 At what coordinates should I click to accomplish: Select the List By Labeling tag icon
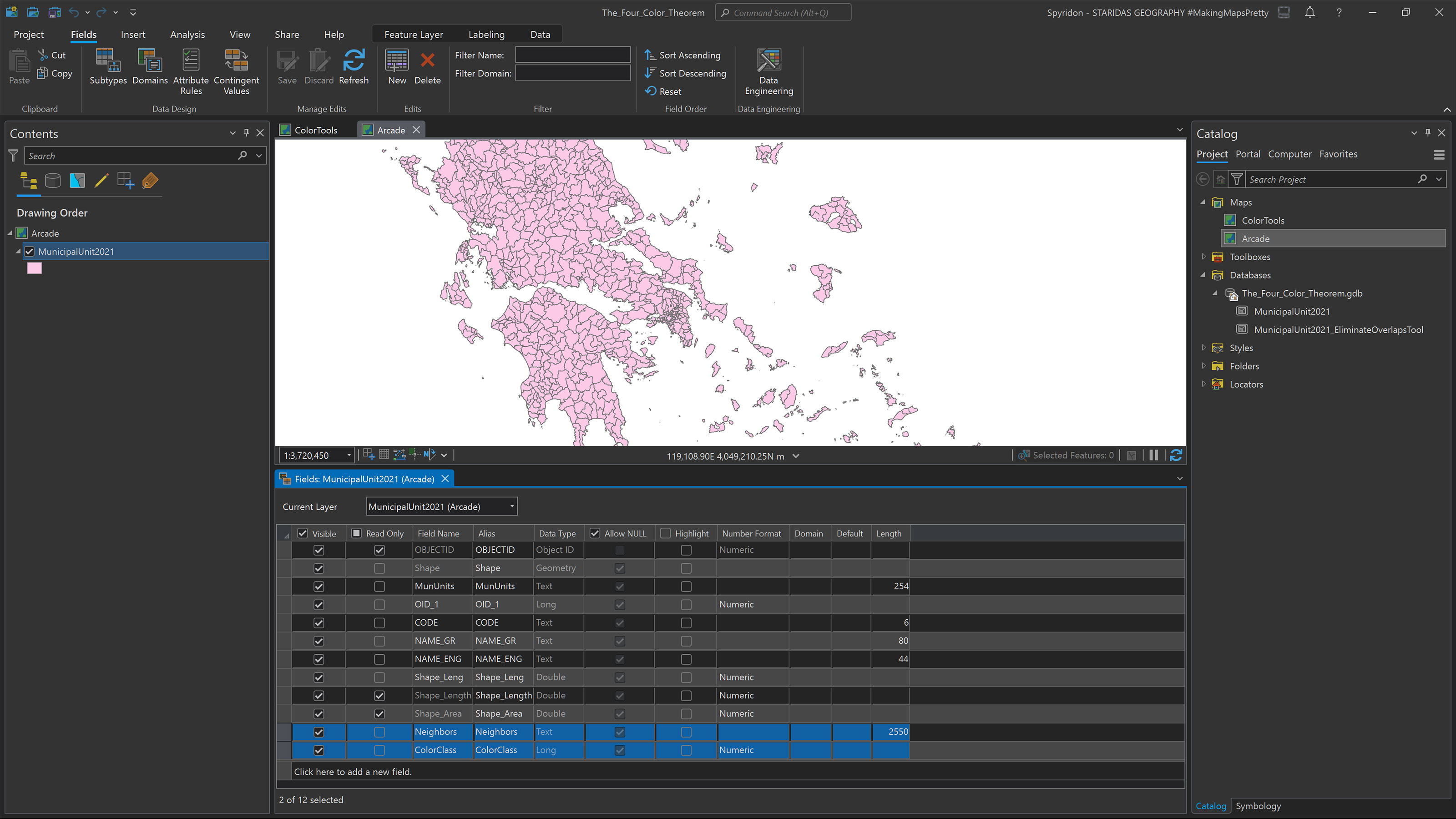[x=149, y=181]
